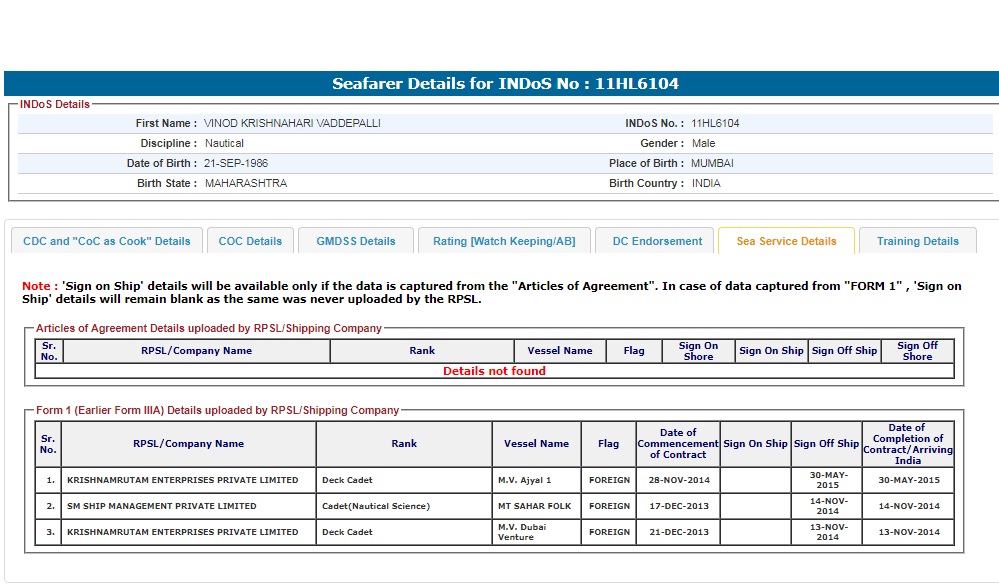Open the Rating [Watch Keeping/AB] tab
Screen dimensions: 999x584
click(x=504, y=241)
